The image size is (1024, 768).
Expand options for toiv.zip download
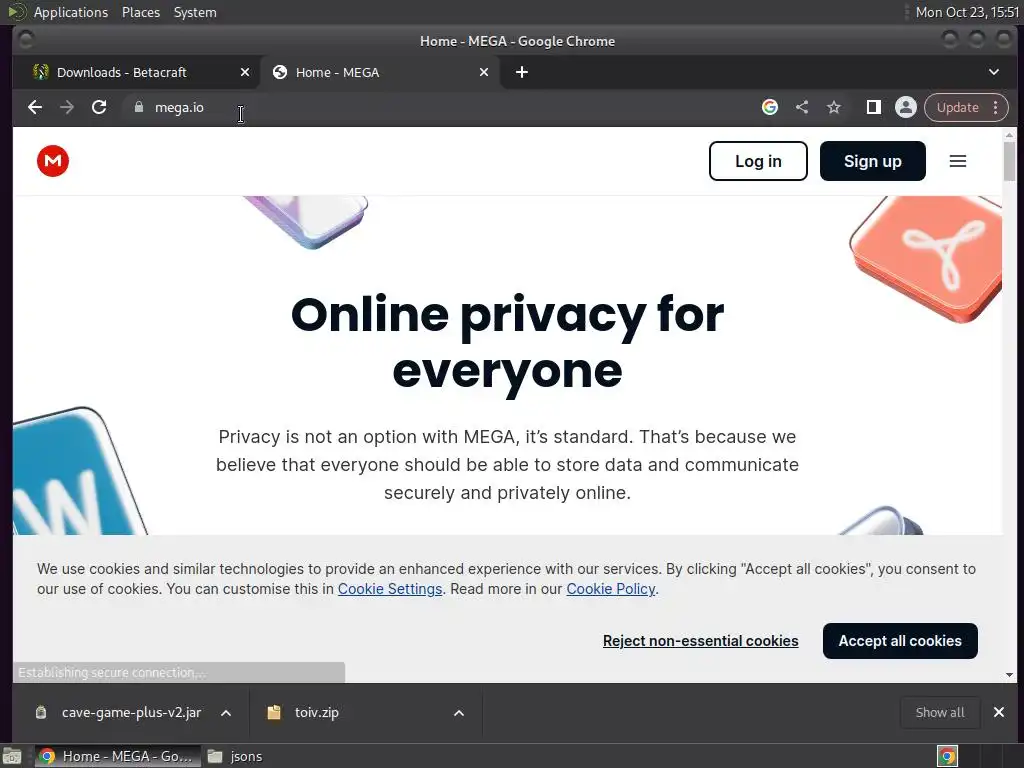tap(459, 712)
